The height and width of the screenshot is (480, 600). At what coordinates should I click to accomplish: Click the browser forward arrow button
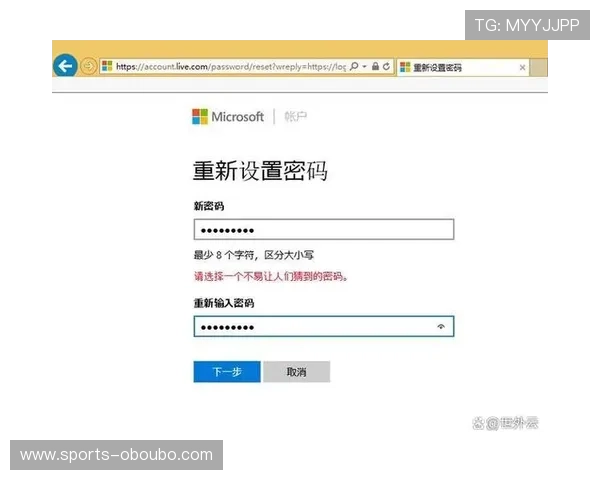pyautogui.click(x=88, y=66)
